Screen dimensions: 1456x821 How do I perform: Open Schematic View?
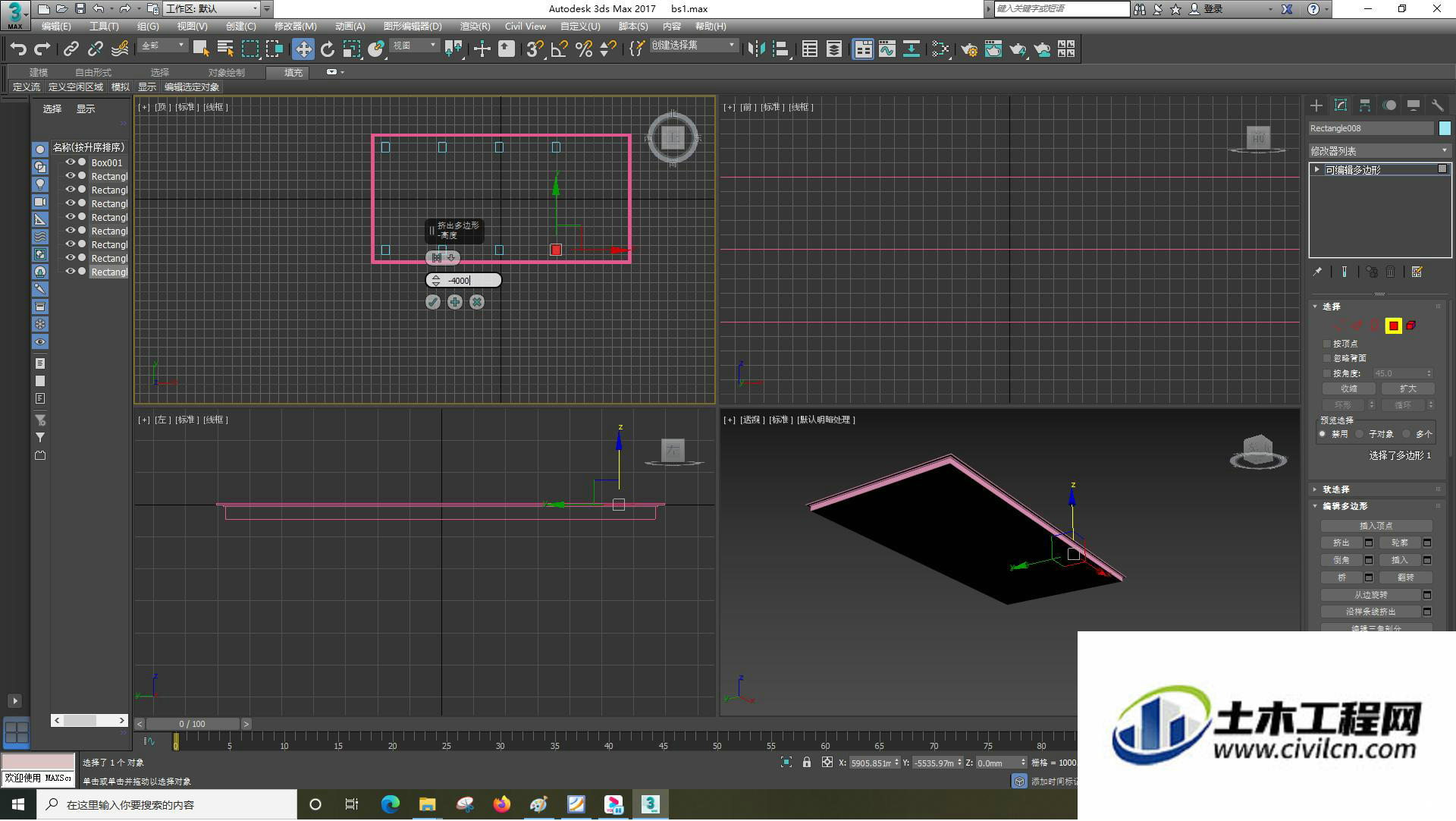(912, 49)
